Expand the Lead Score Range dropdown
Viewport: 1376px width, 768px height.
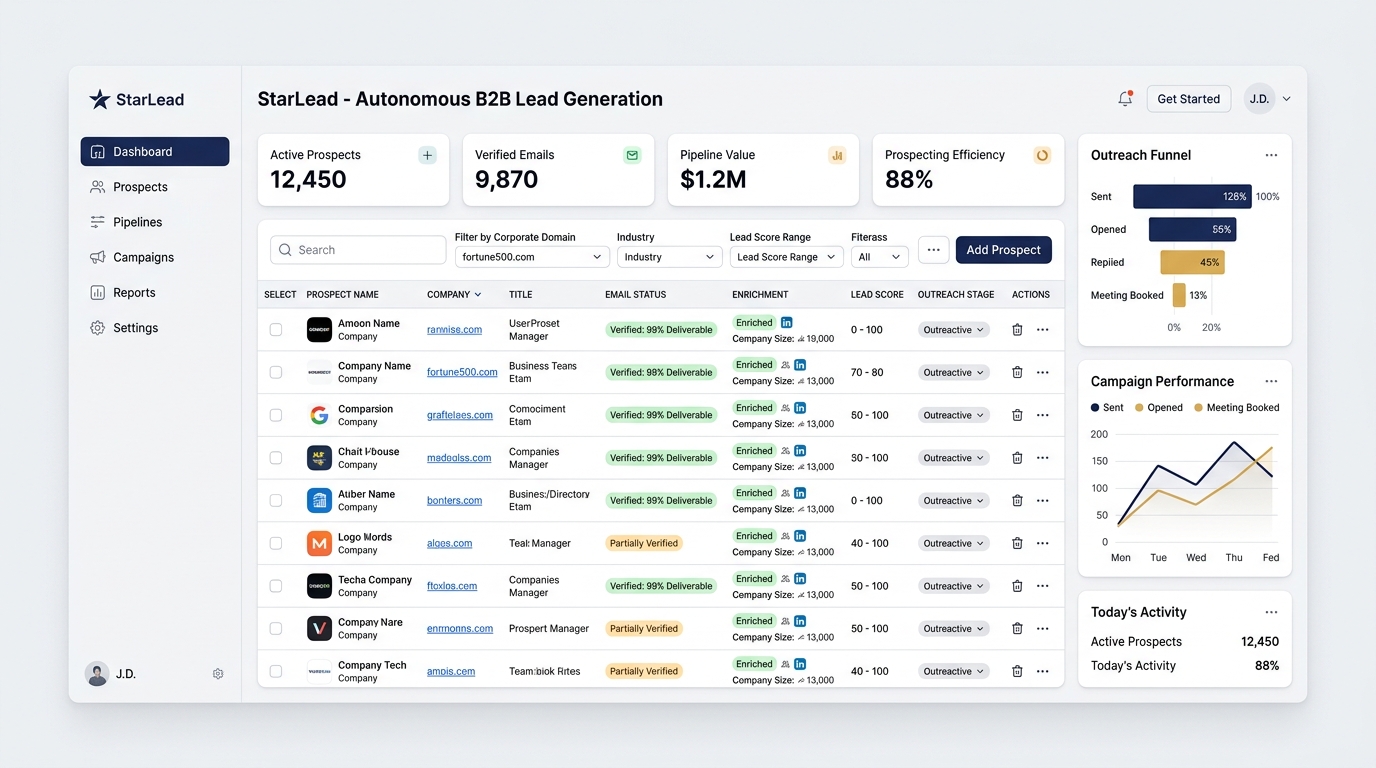click(x=786, y=257)
